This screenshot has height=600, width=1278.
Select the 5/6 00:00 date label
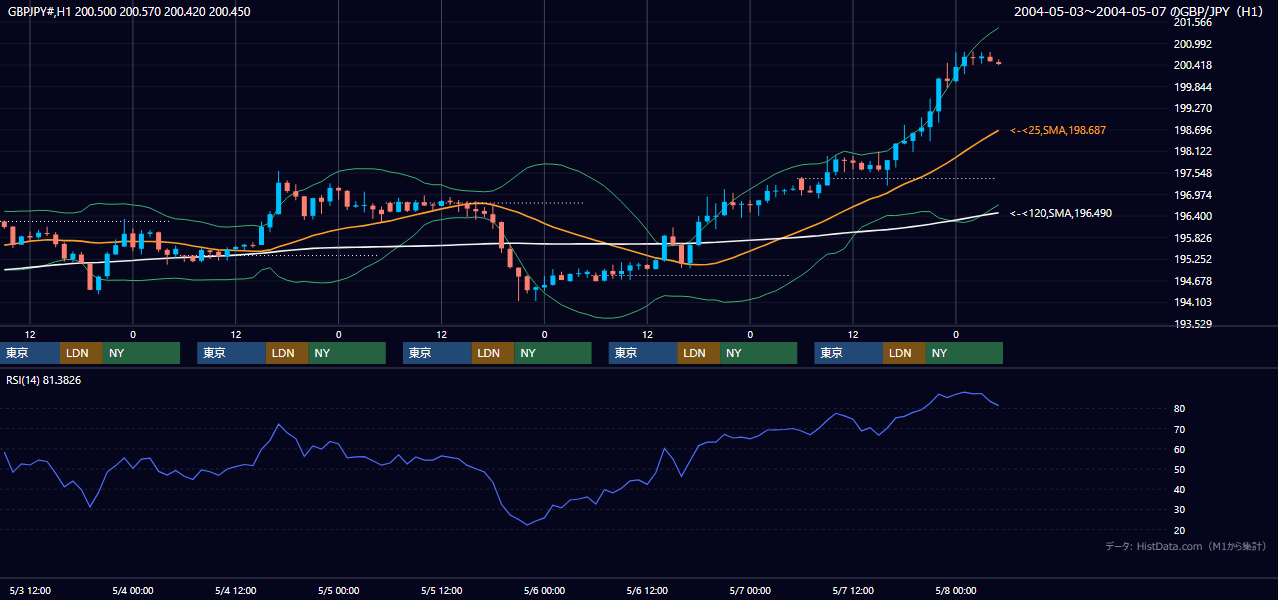[544, 590]
